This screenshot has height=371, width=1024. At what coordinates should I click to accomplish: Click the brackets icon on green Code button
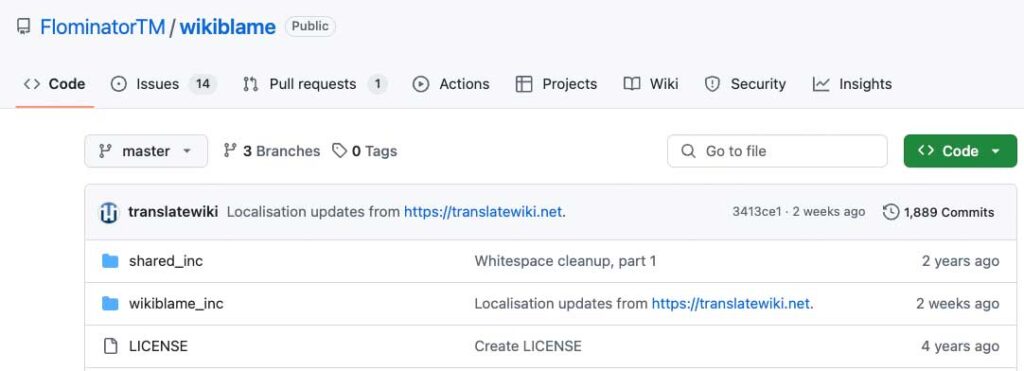[x=925, y=150]
